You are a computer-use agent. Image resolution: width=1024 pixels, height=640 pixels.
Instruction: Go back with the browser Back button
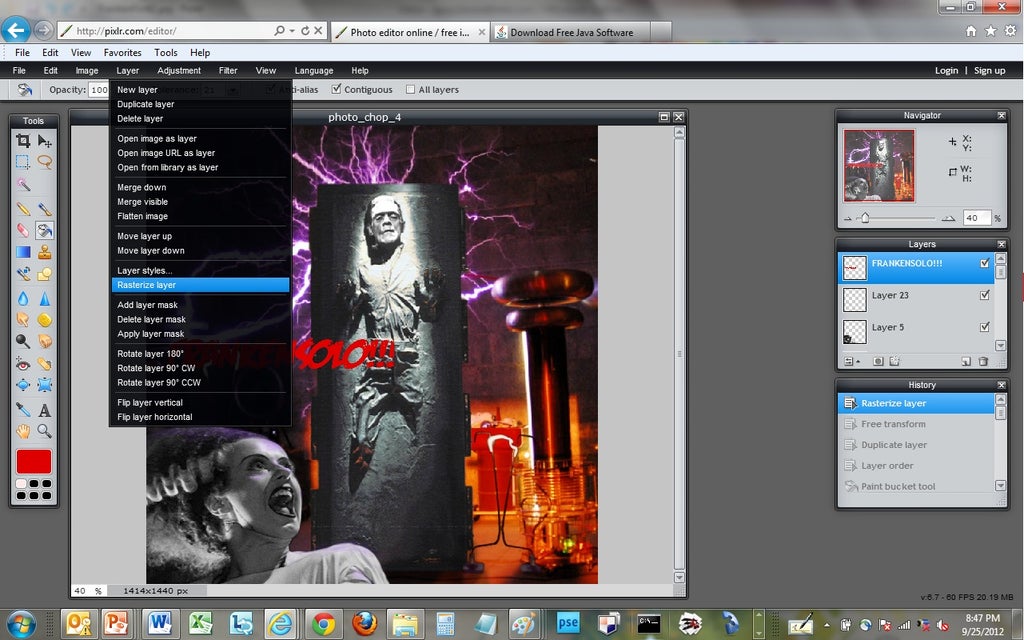coord(16,30)
